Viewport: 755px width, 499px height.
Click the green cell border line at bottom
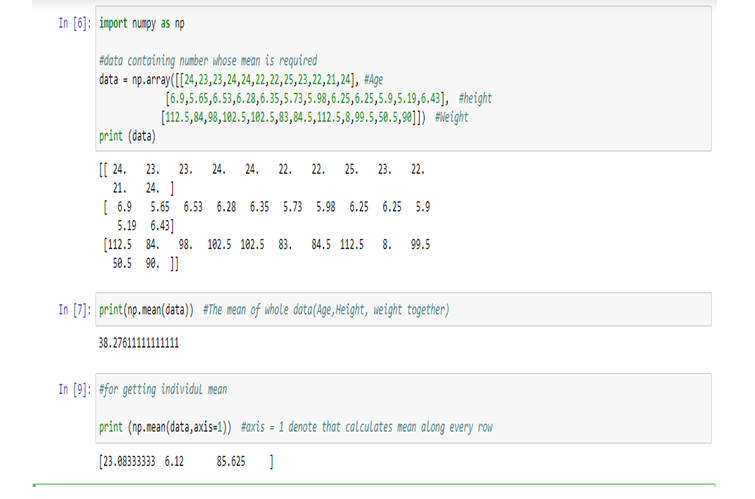374,485
